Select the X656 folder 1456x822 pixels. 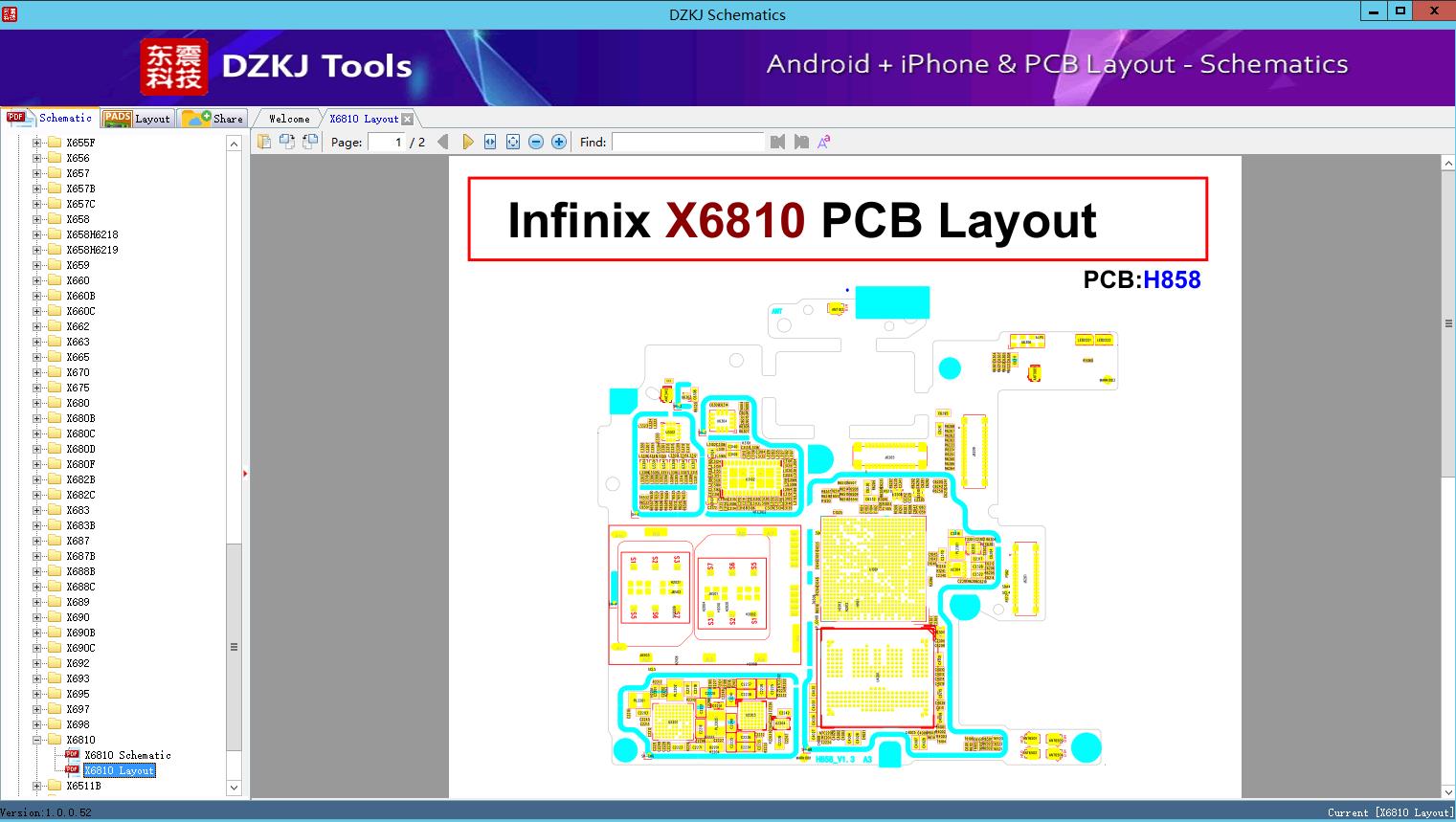pyautogui.click(x=78, y=158)
